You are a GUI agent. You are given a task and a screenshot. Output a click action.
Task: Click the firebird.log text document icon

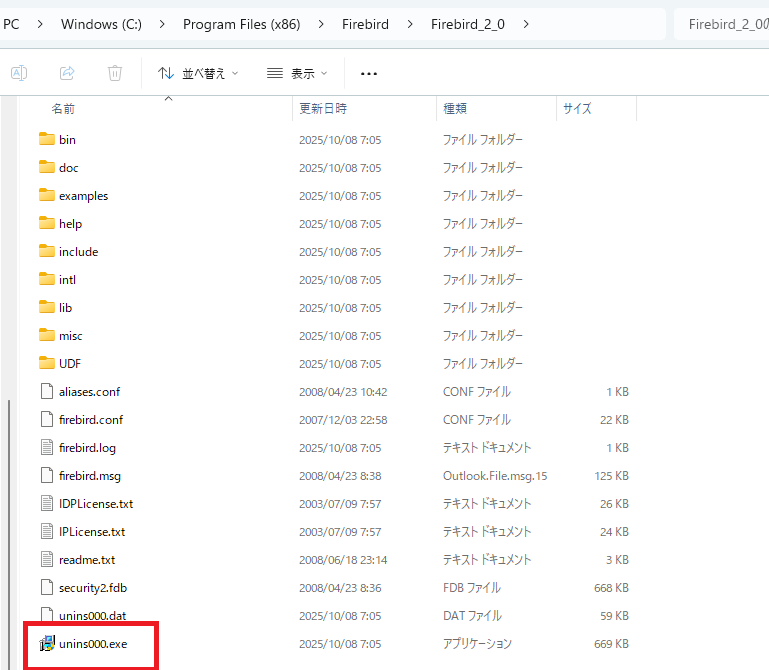coord(46,447)
